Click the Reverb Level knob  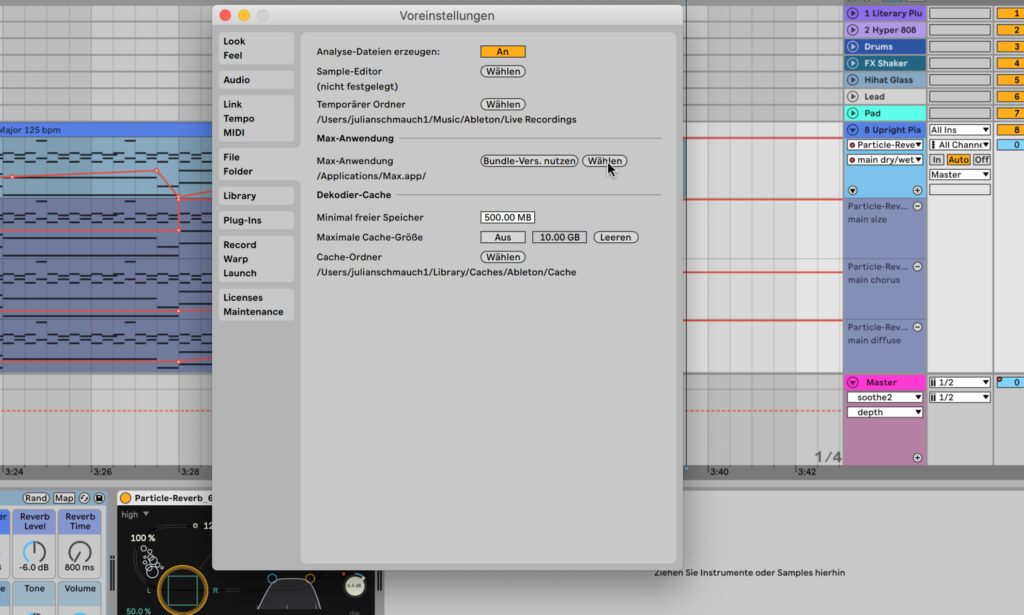pos(34,552)
